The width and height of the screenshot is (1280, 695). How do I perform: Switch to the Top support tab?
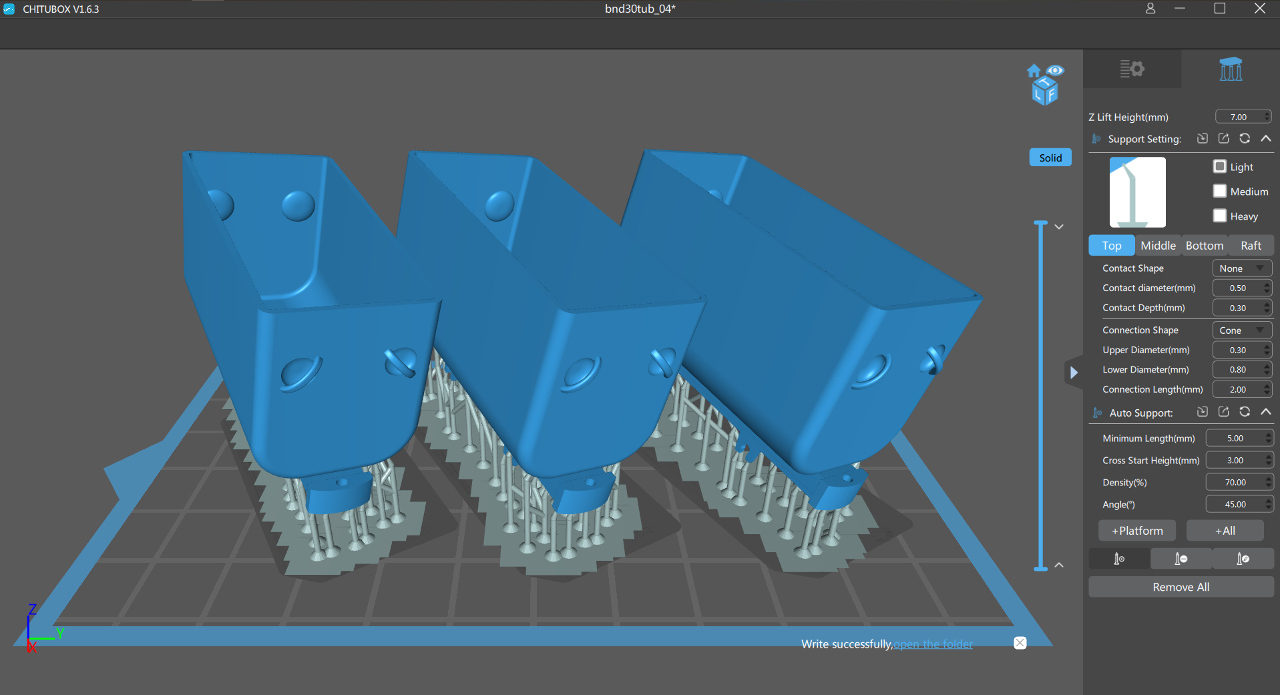click(1112, 245)
